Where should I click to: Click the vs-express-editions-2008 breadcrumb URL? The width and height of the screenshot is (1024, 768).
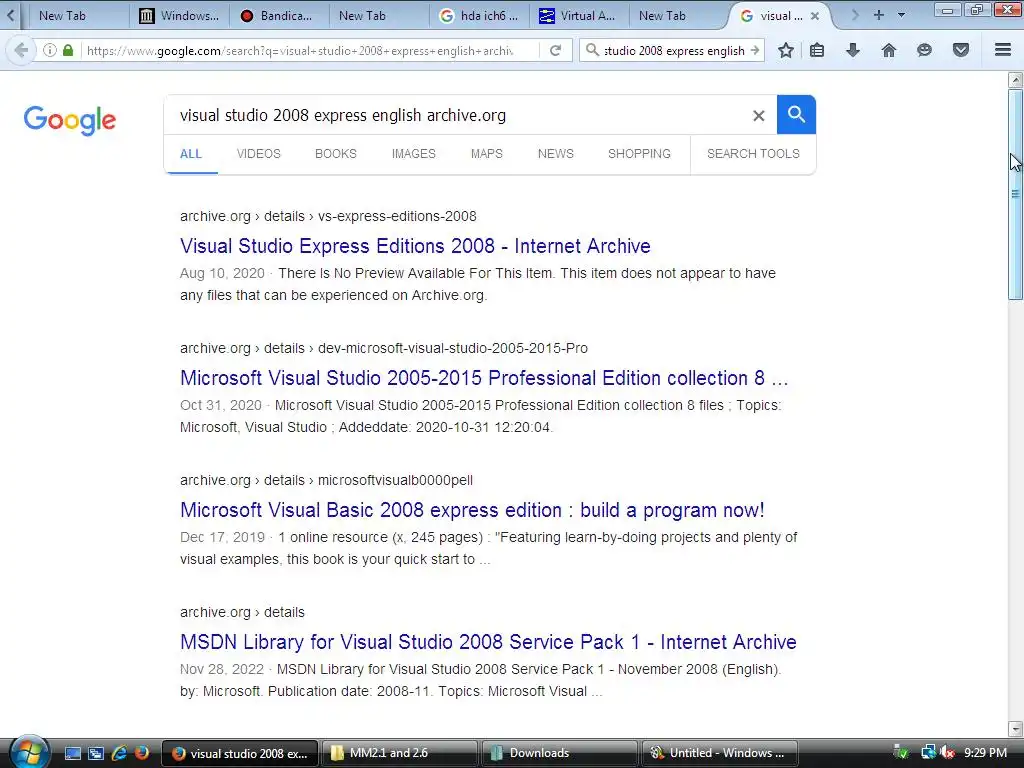coord(397,216)
